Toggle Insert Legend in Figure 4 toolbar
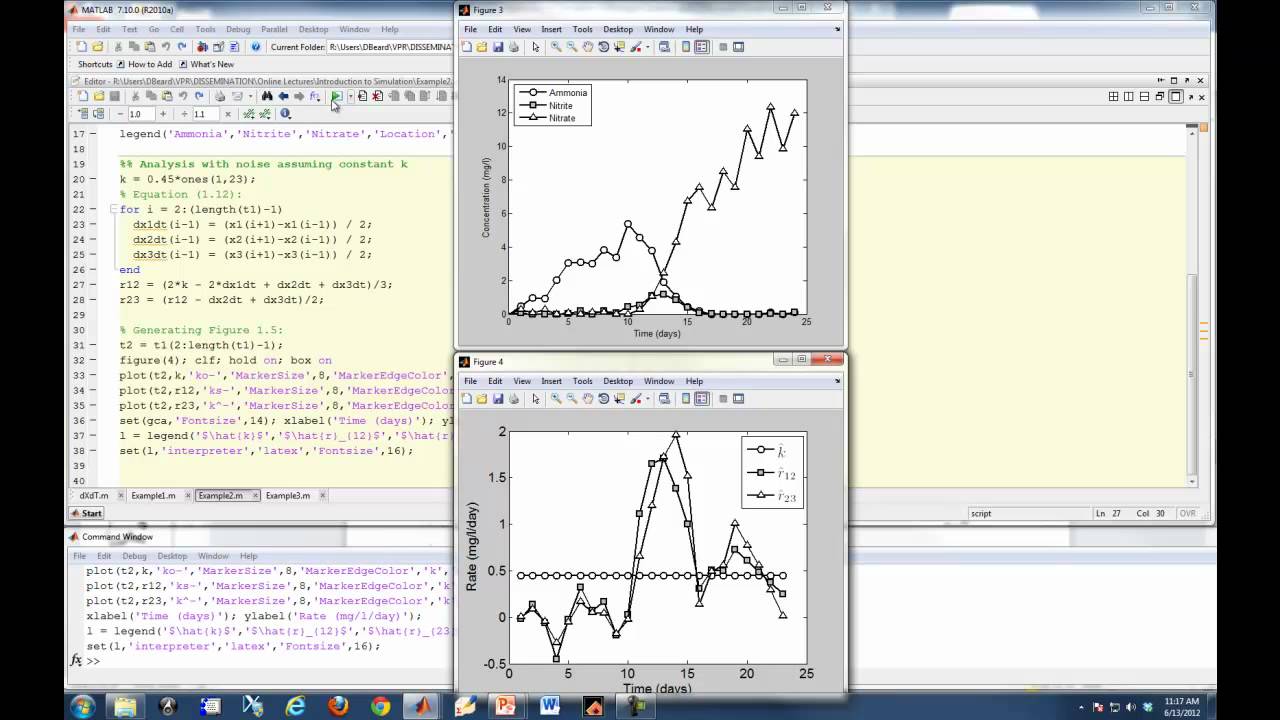Image resolution: width=1280 pixels, height=720 pixels. 701,399
